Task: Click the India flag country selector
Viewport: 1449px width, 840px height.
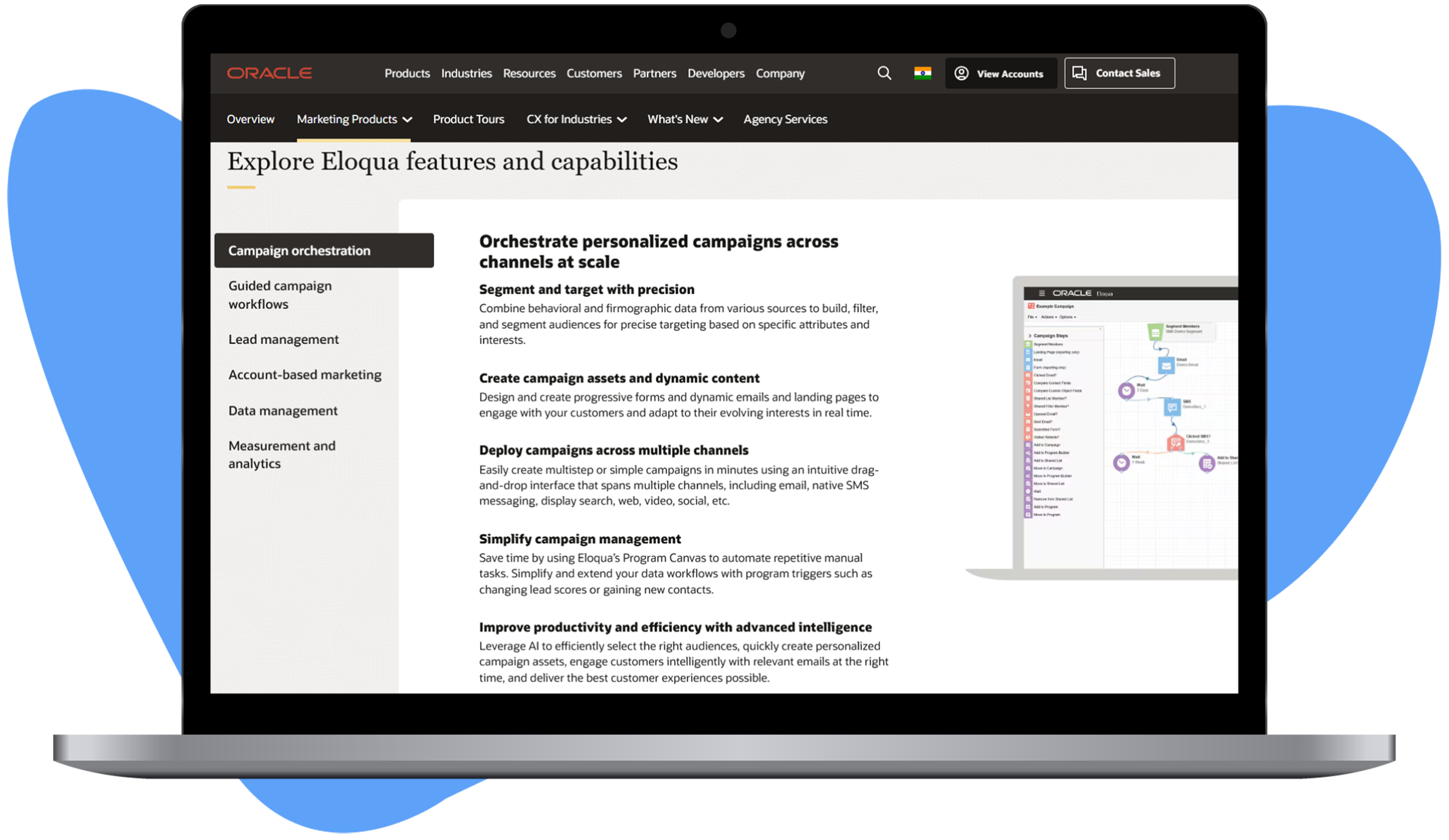Action: [922, 73]
